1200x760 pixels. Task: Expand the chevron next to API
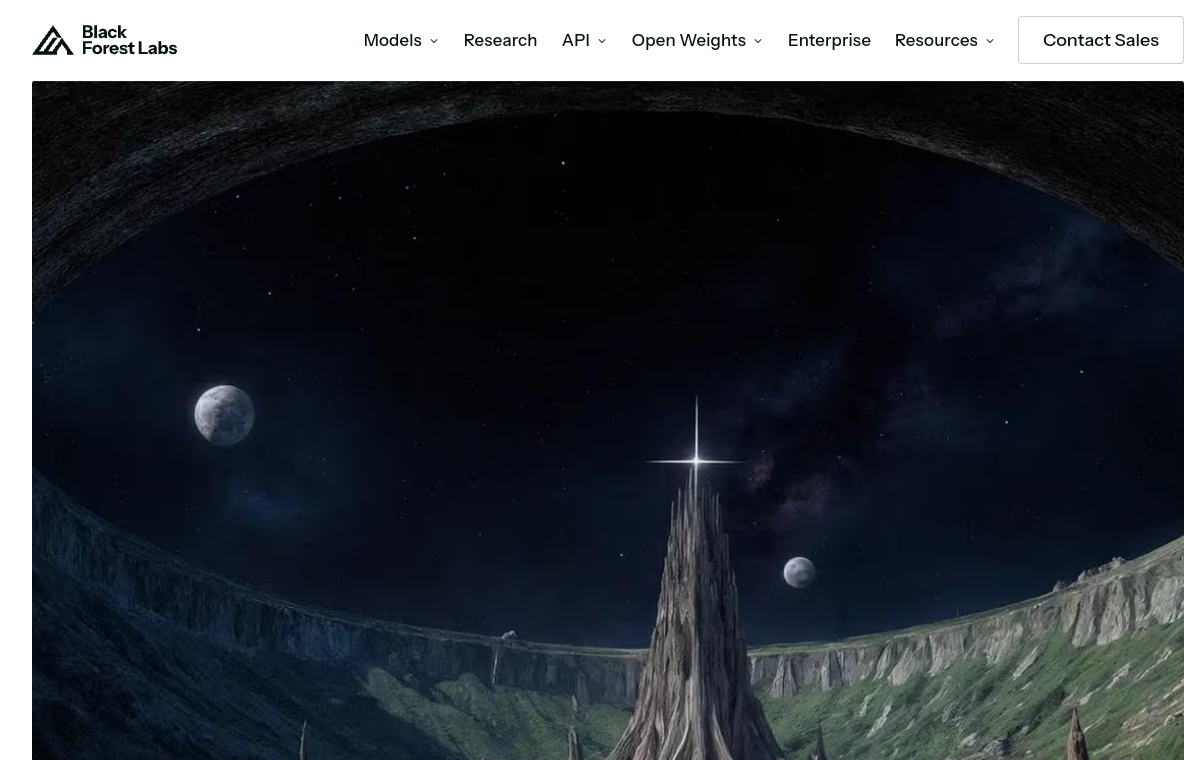(602, 41)
